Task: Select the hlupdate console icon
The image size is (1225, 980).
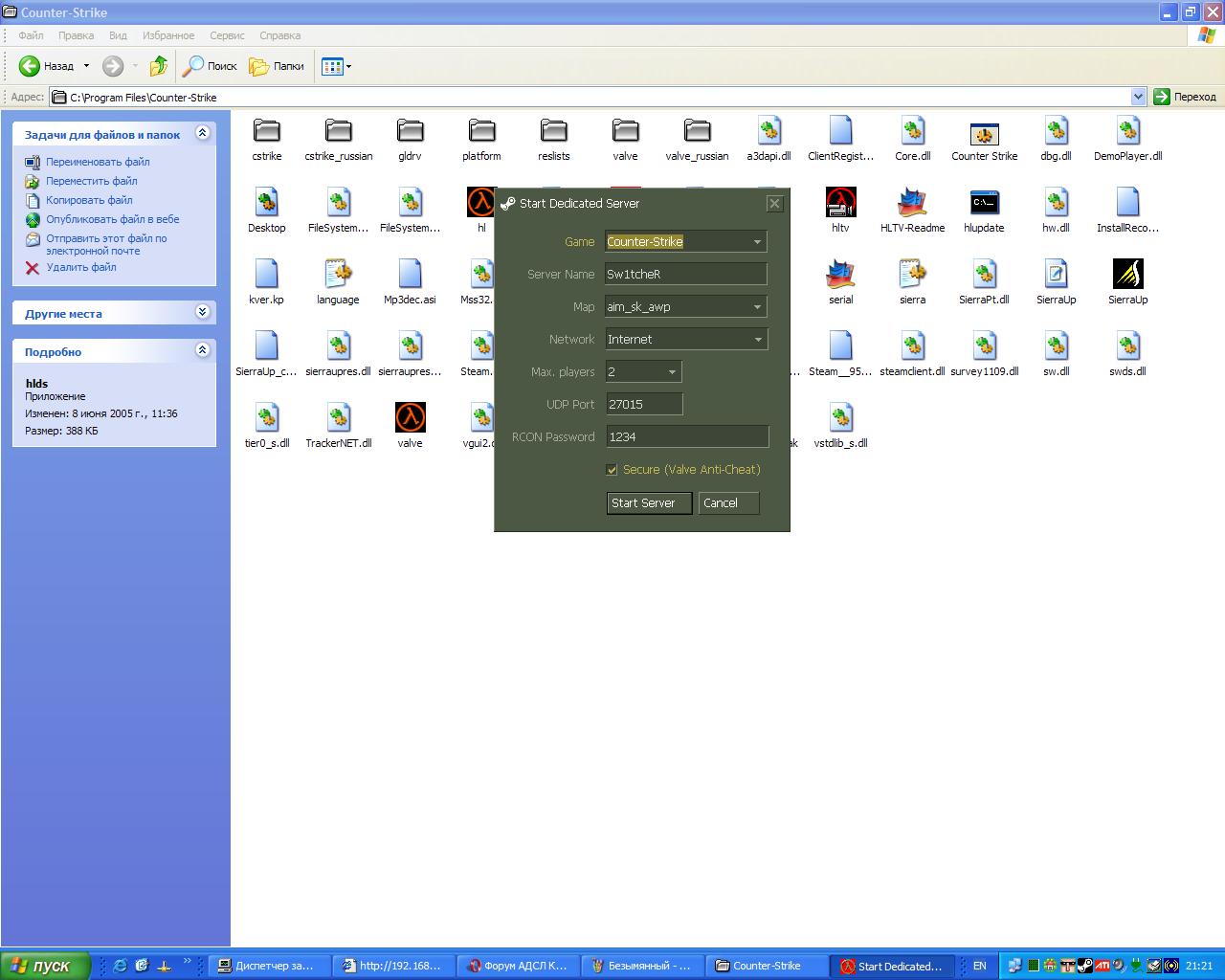Action: [x=984, y=203]
